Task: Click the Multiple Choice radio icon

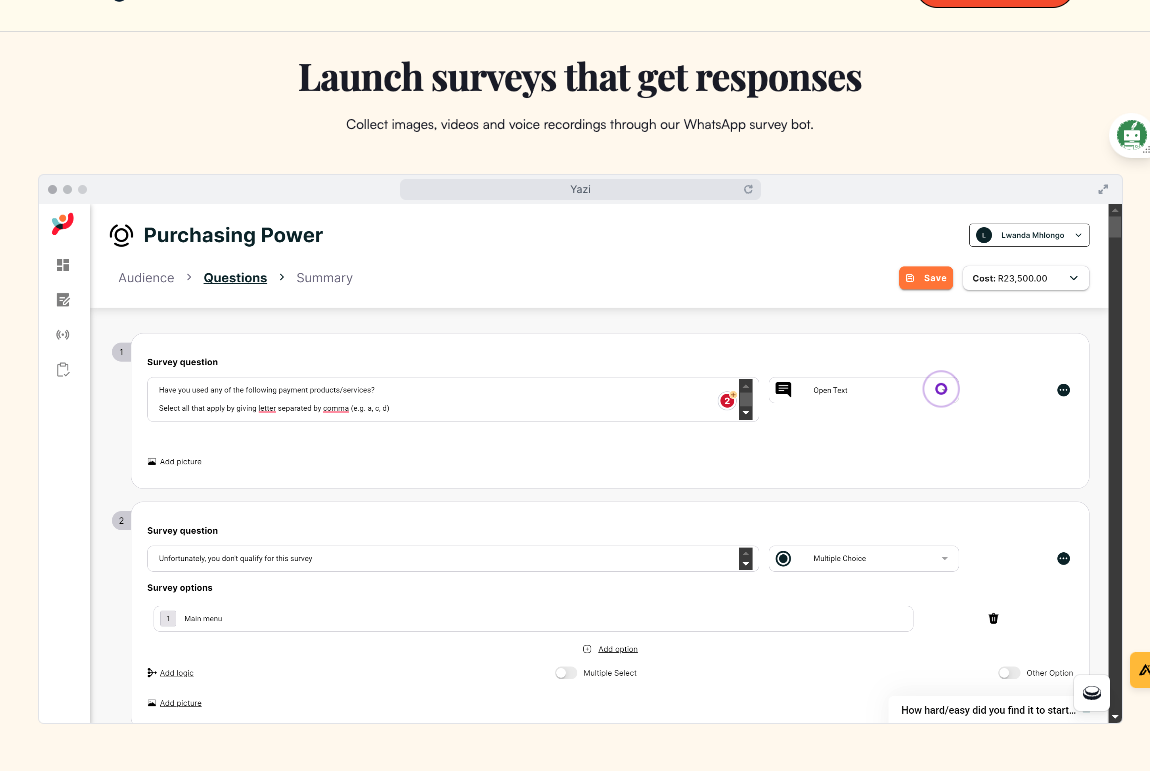Action: pyautogui.click(x=783, y=559)
